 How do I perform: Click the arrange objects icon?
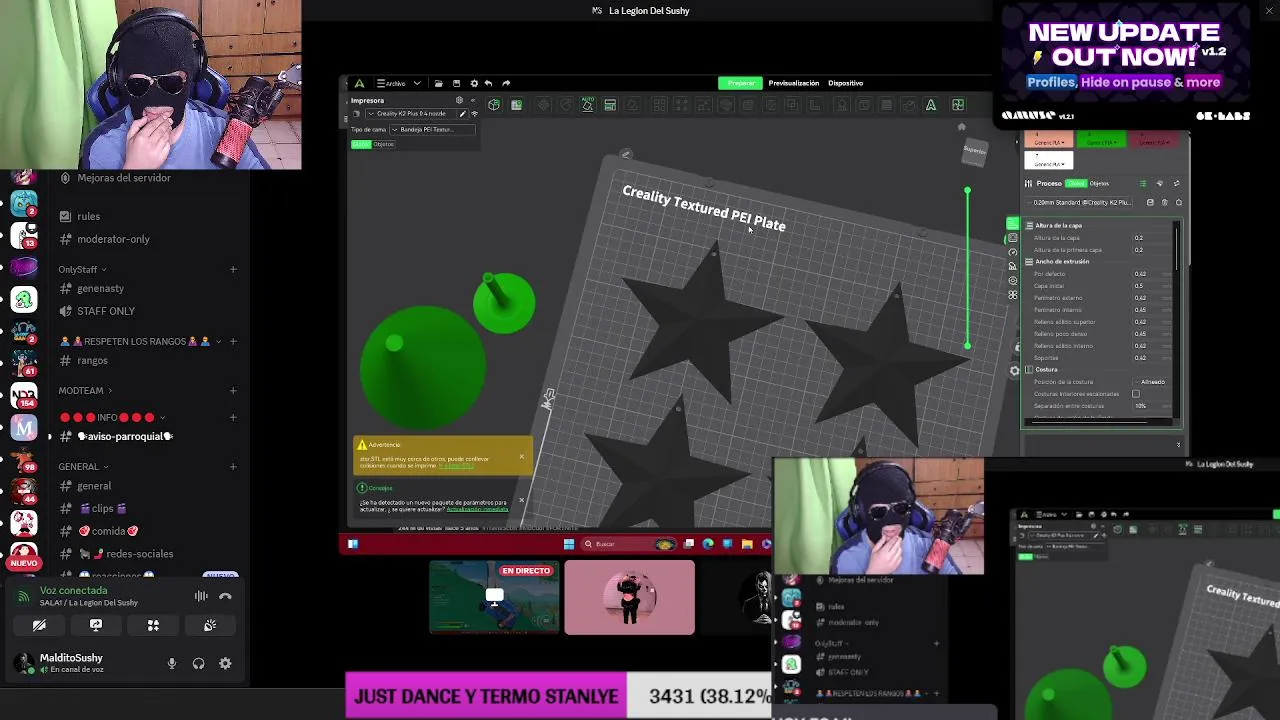point(610,104)
